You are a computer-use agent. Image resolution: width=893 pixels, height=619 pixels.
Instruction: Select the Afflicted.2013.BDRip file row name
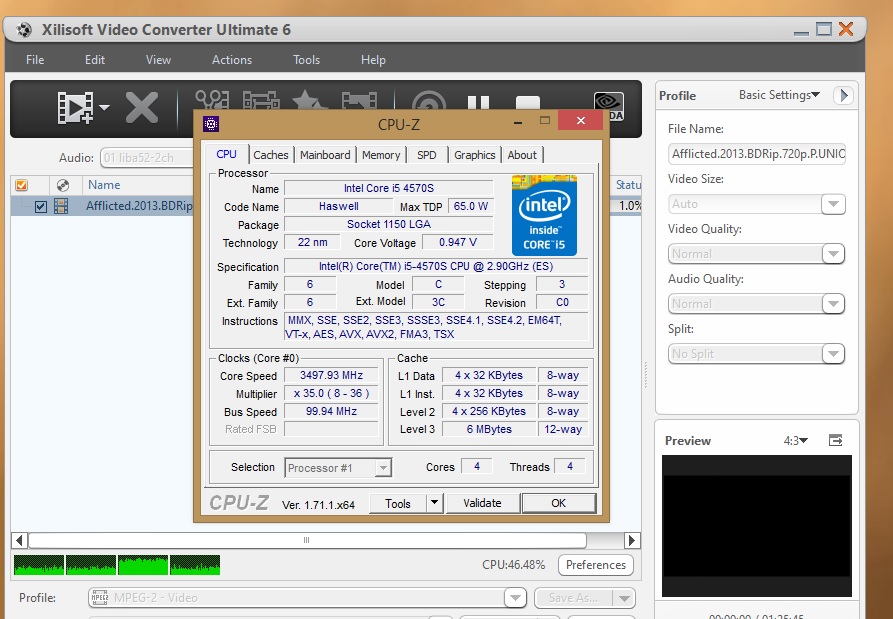click(x=140, y=206)
